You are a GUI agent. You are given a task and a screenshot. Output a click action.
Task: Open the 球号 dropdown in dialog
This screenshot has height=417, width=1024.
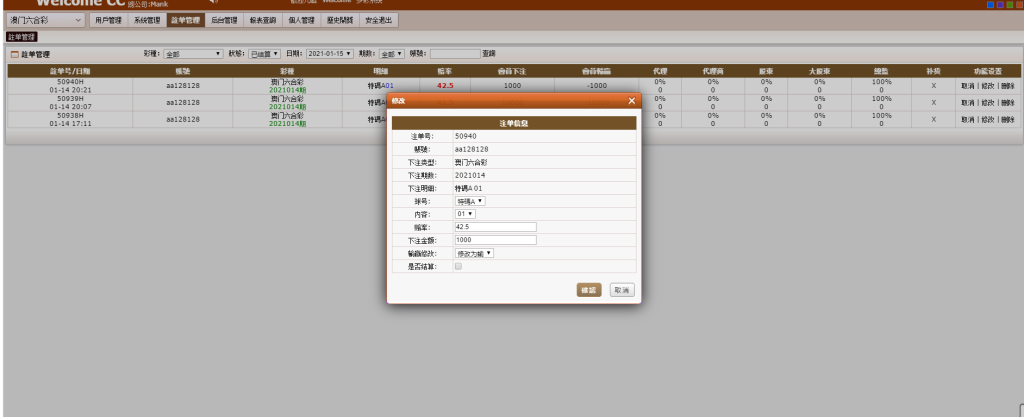tap(470, 201)
